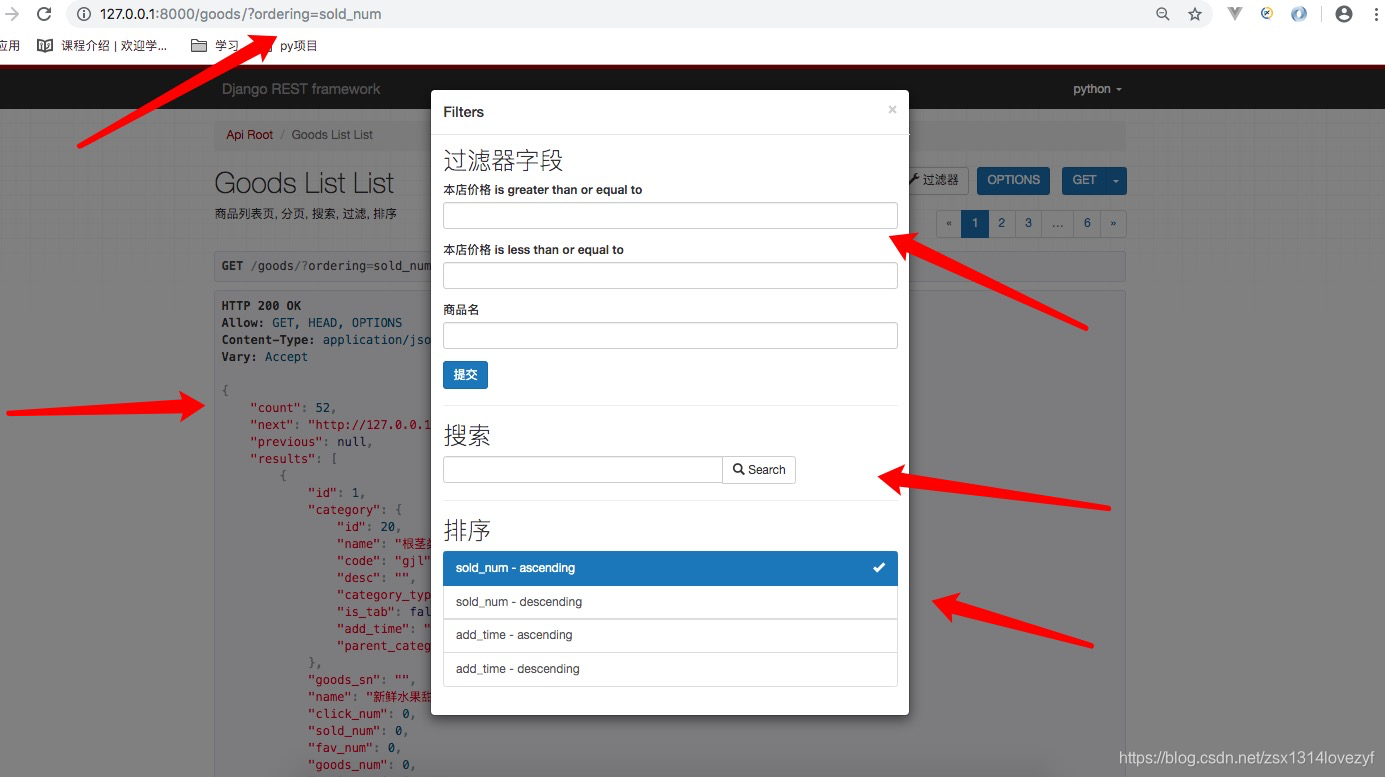Click the Goods List List breadcrumb
This screenshot has width=1385, height=777.
332,135
